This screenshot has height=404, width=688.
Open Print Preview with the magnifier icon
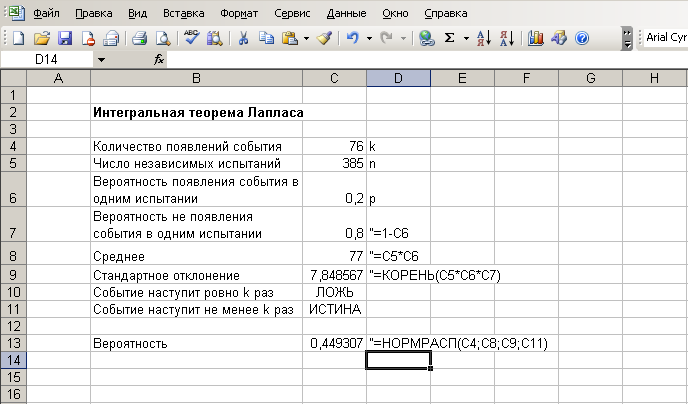coord(163,38)
